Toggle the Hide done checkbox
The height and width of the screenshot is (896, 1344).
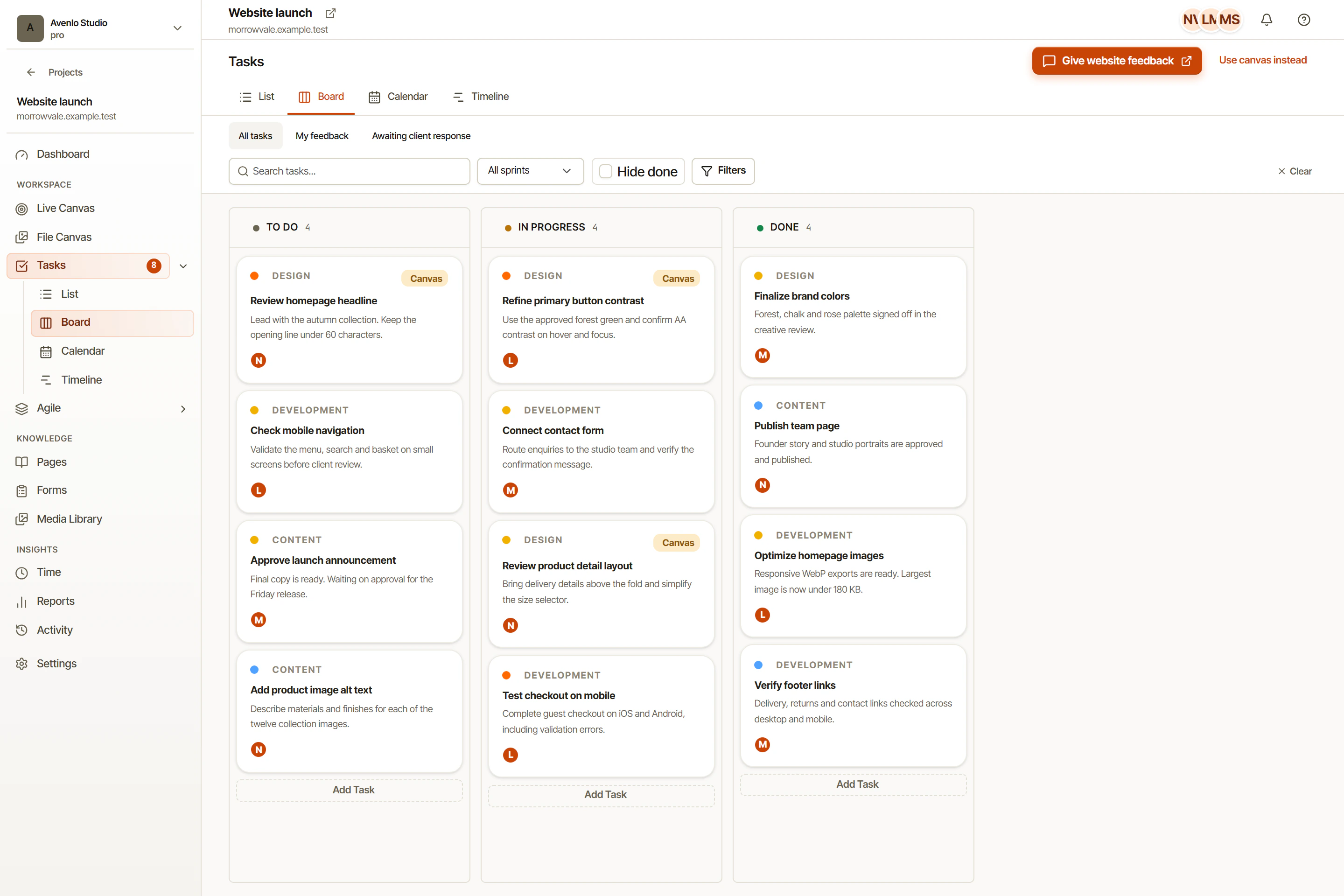pos(606,171)
